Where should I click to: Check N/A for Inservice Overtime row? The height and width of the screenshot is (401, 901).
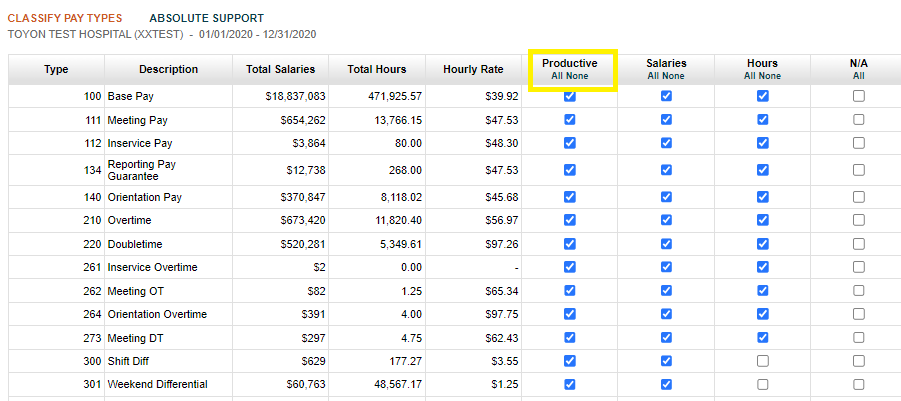(x=858, y=267)
